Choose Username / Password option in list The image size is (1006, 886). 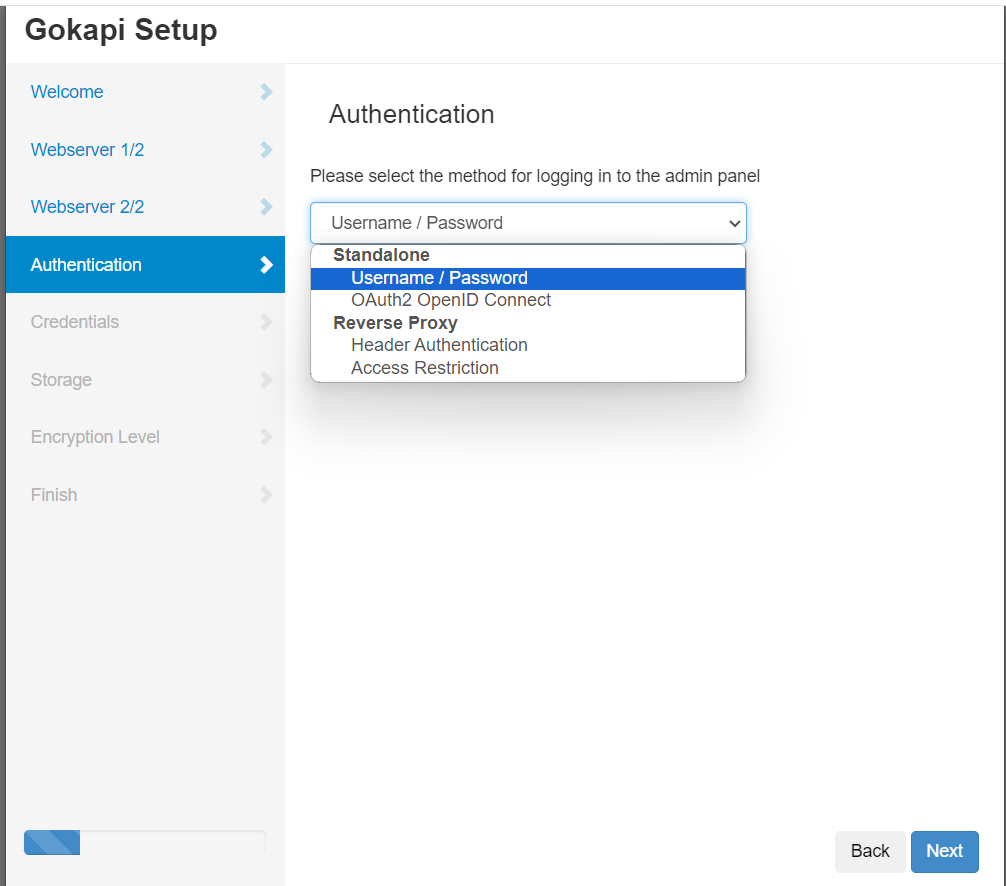tap(528, 278)
